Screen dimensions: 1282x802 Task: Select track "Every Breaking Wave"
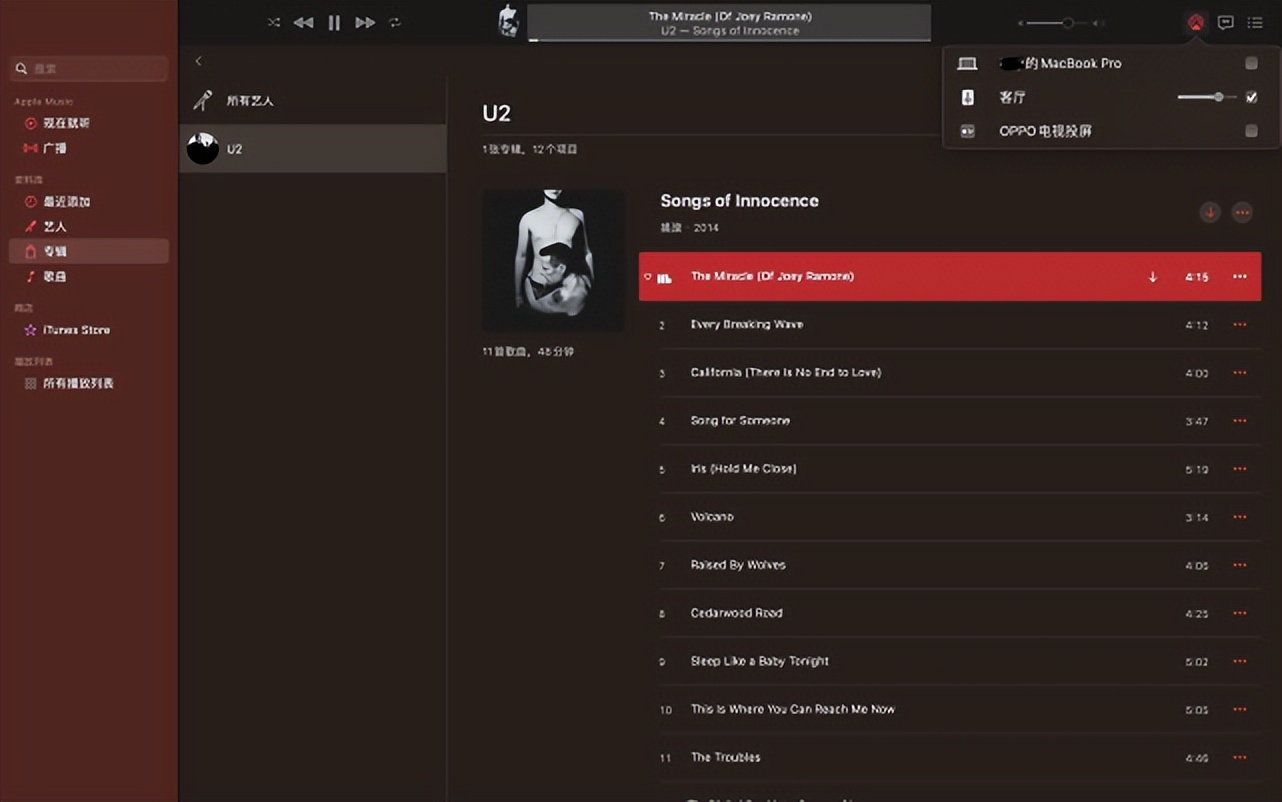[950, 325]
